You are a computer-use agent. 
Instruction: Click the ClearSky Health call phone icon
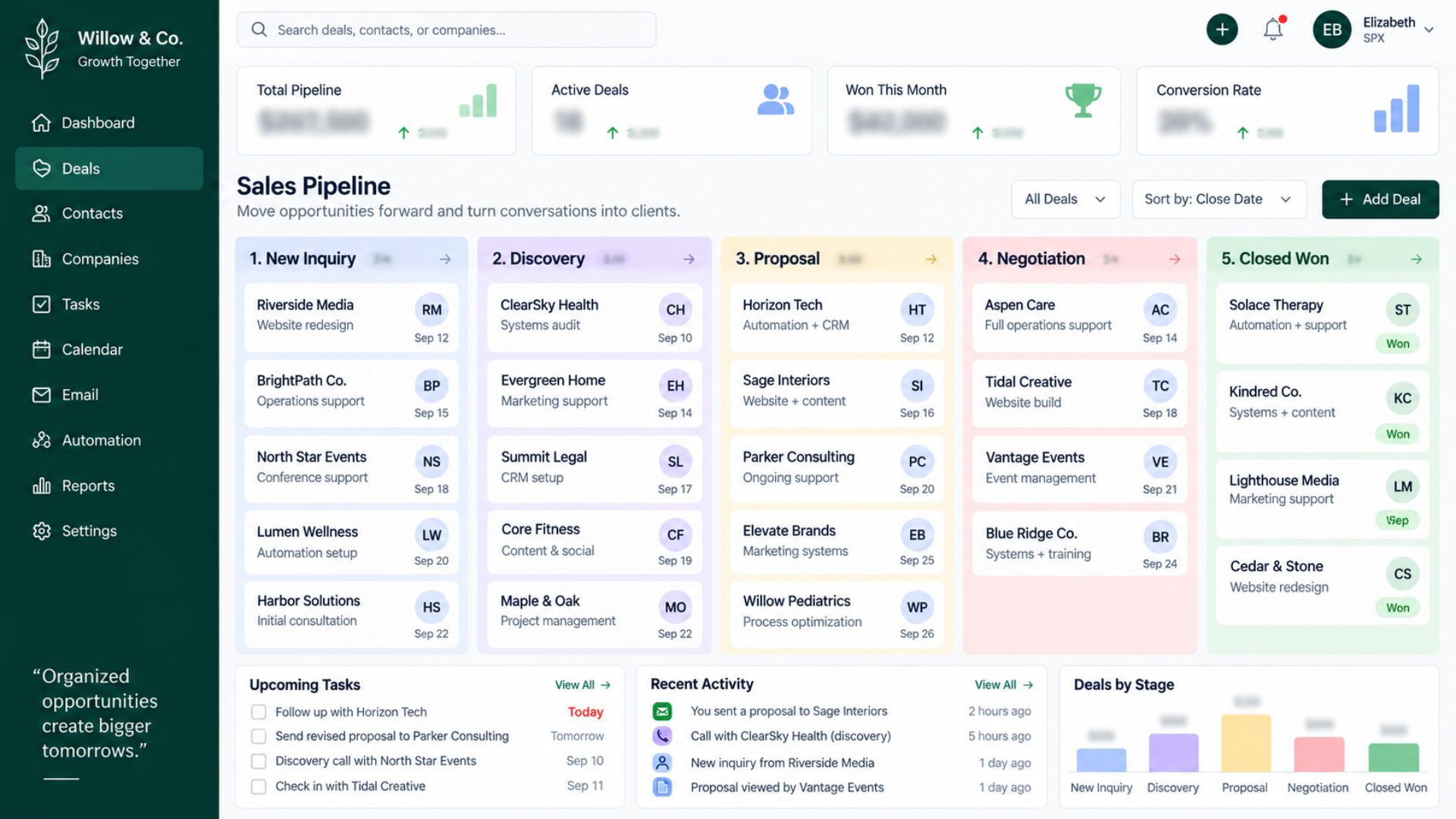pos(662,736)
